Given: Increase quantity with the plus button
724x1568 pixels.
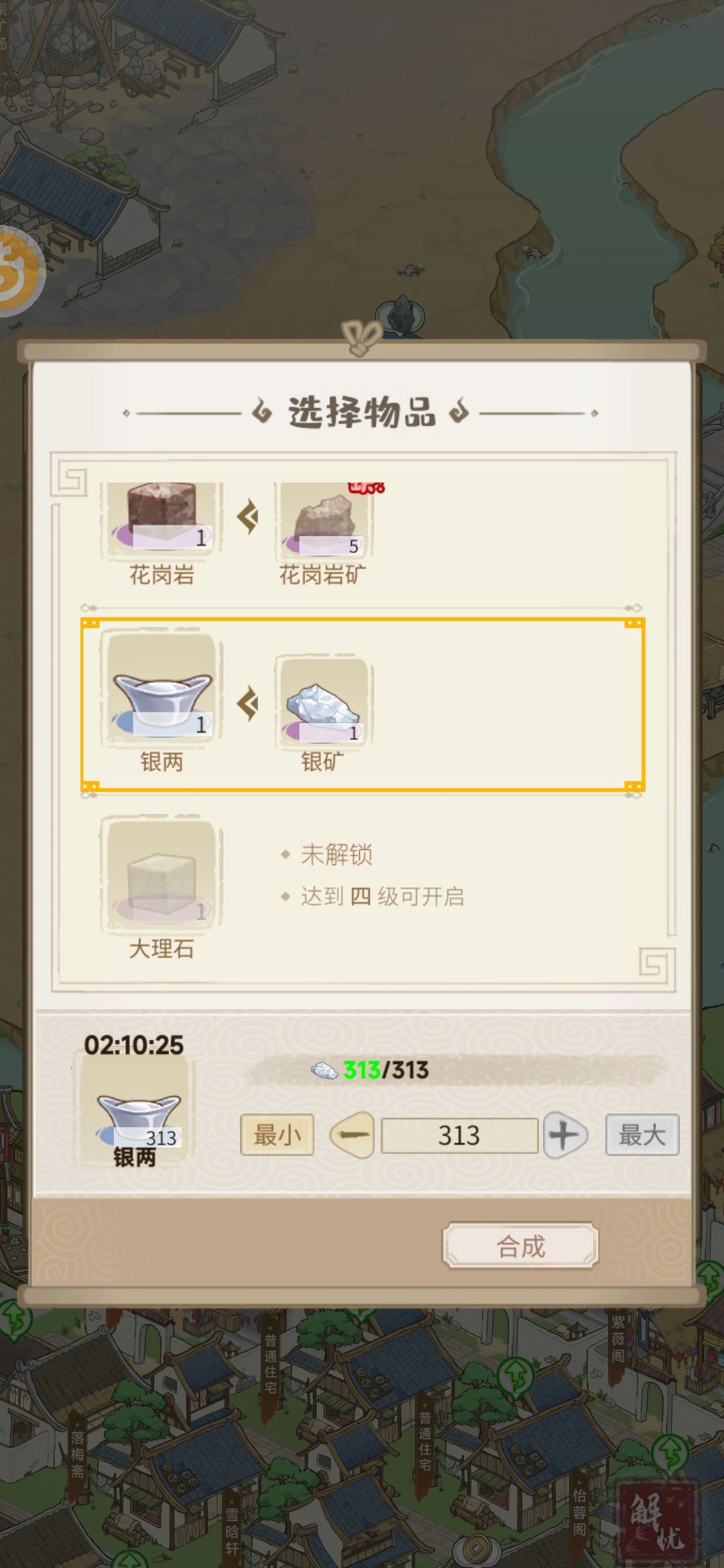Looking at the screenshot, I should click(564, 1135).
